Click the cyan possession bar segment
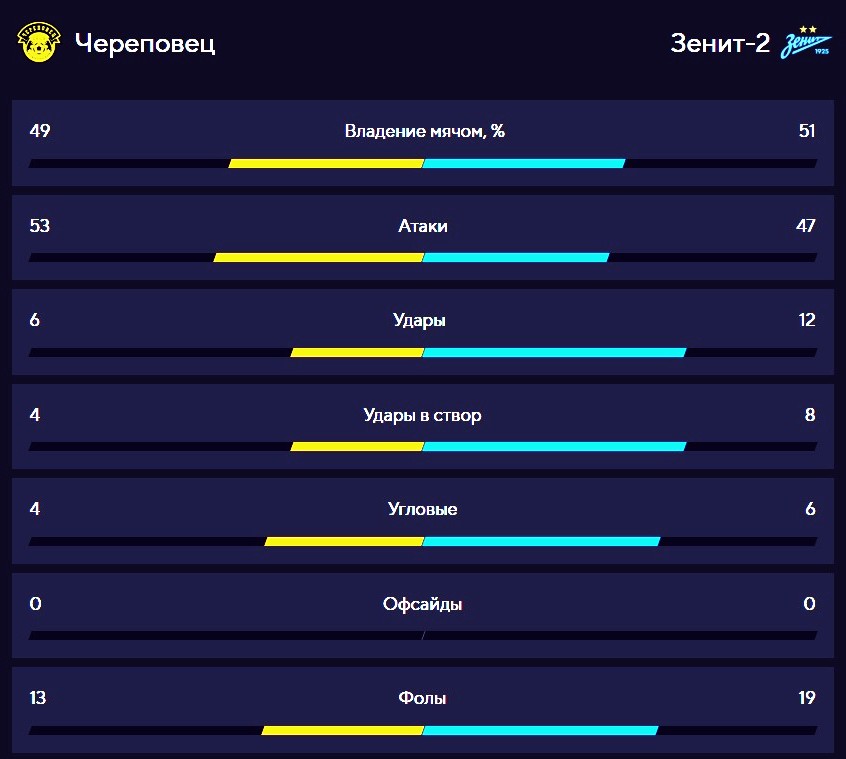This screenshot has height=759, width=846. coord(524,163)
